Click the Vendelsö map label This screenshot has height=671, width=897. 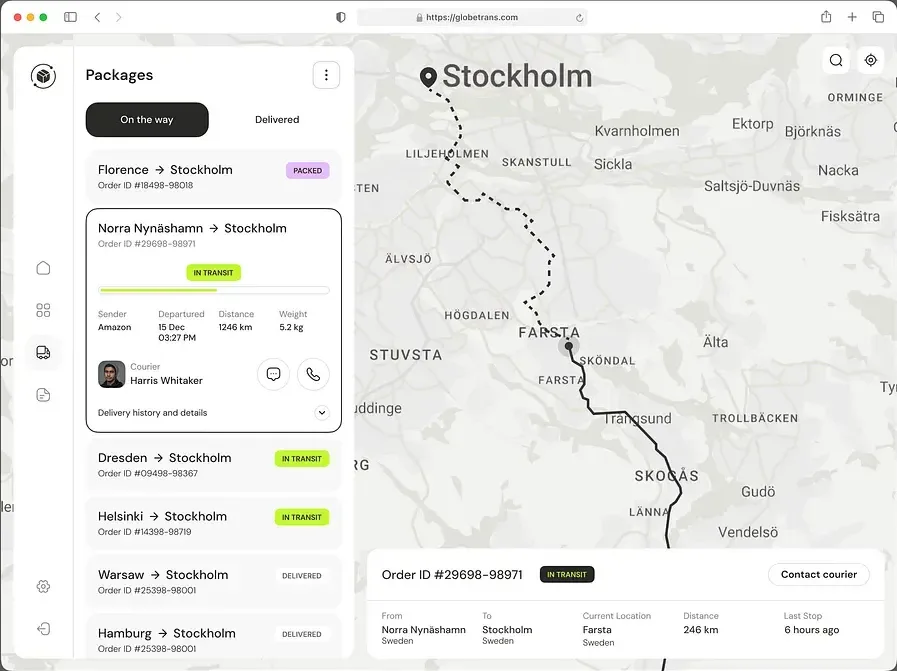748,533
